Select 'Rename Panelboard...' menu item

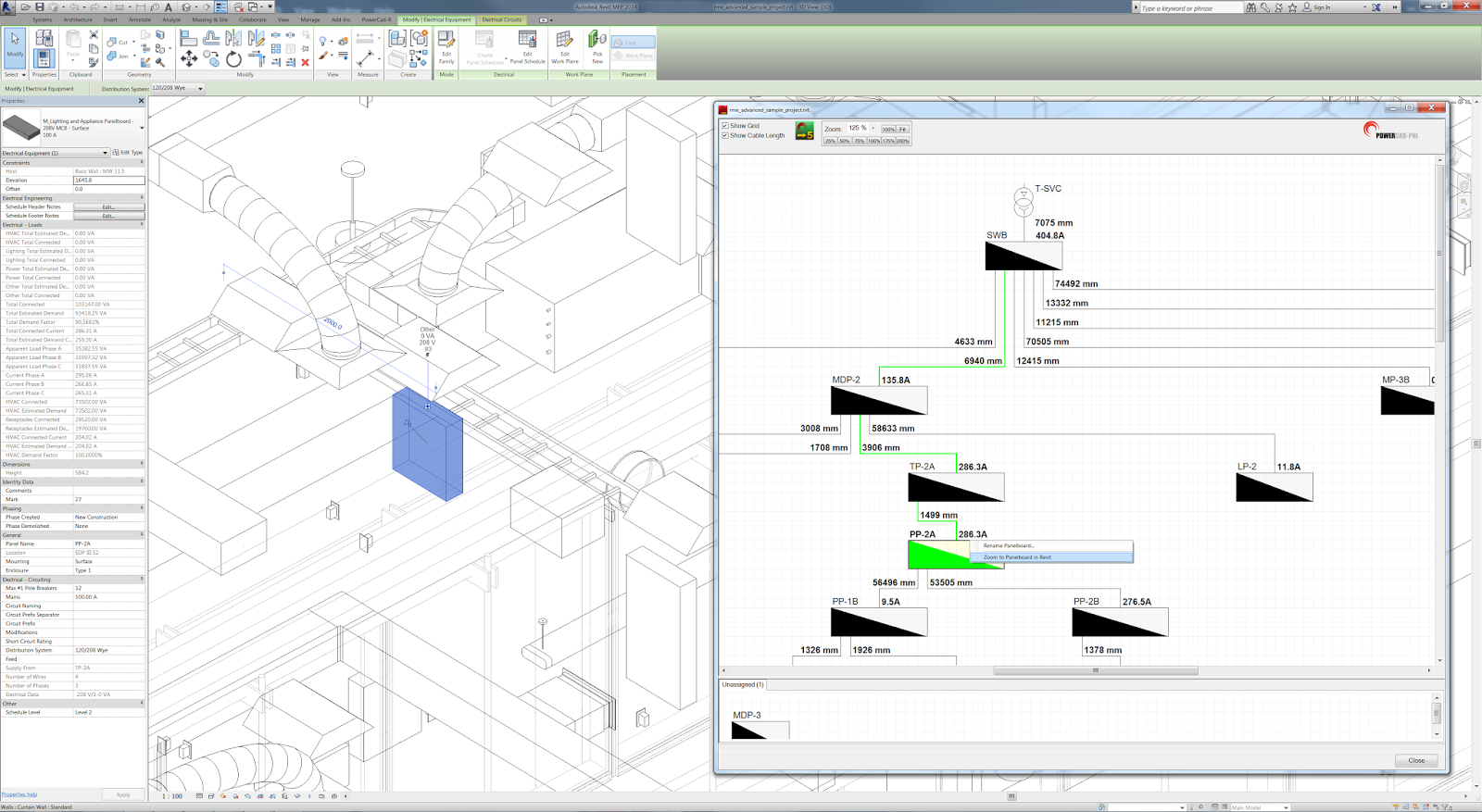1051,546
